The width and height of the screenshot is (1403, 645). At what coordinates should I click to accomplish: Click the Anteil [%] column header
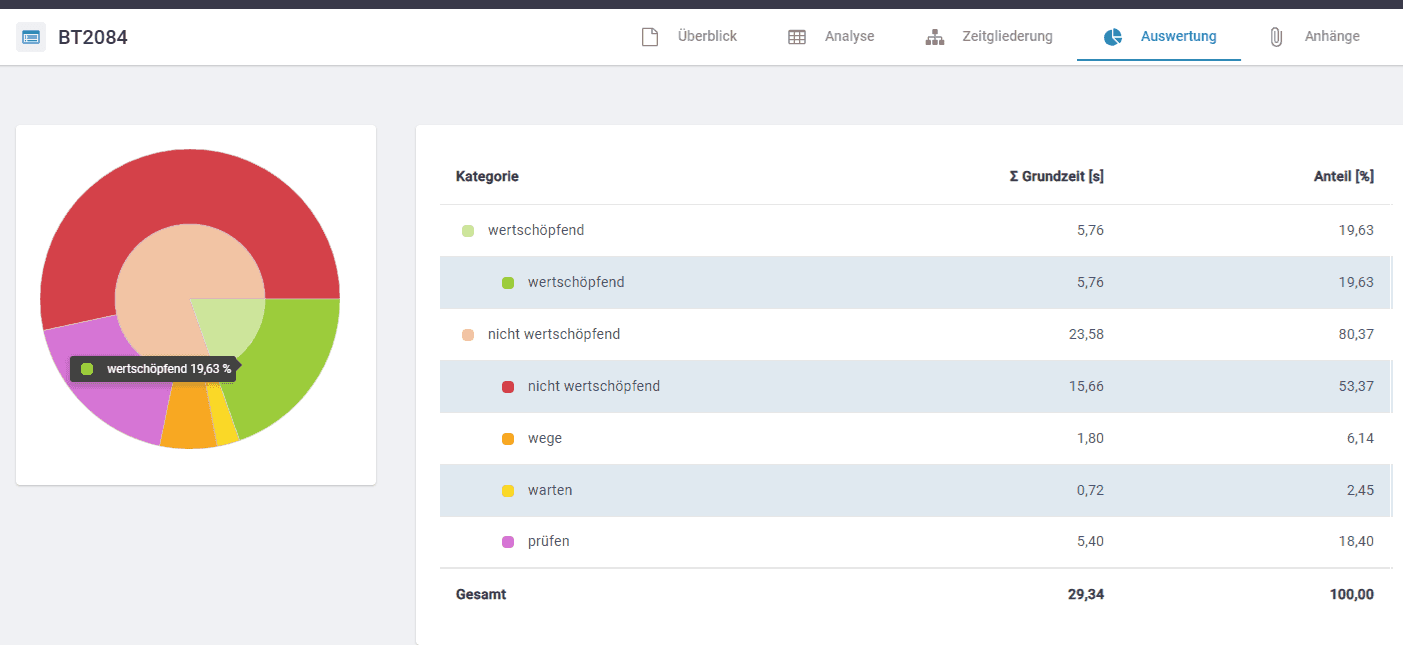pyautogui.click(x=1343, y=177)
